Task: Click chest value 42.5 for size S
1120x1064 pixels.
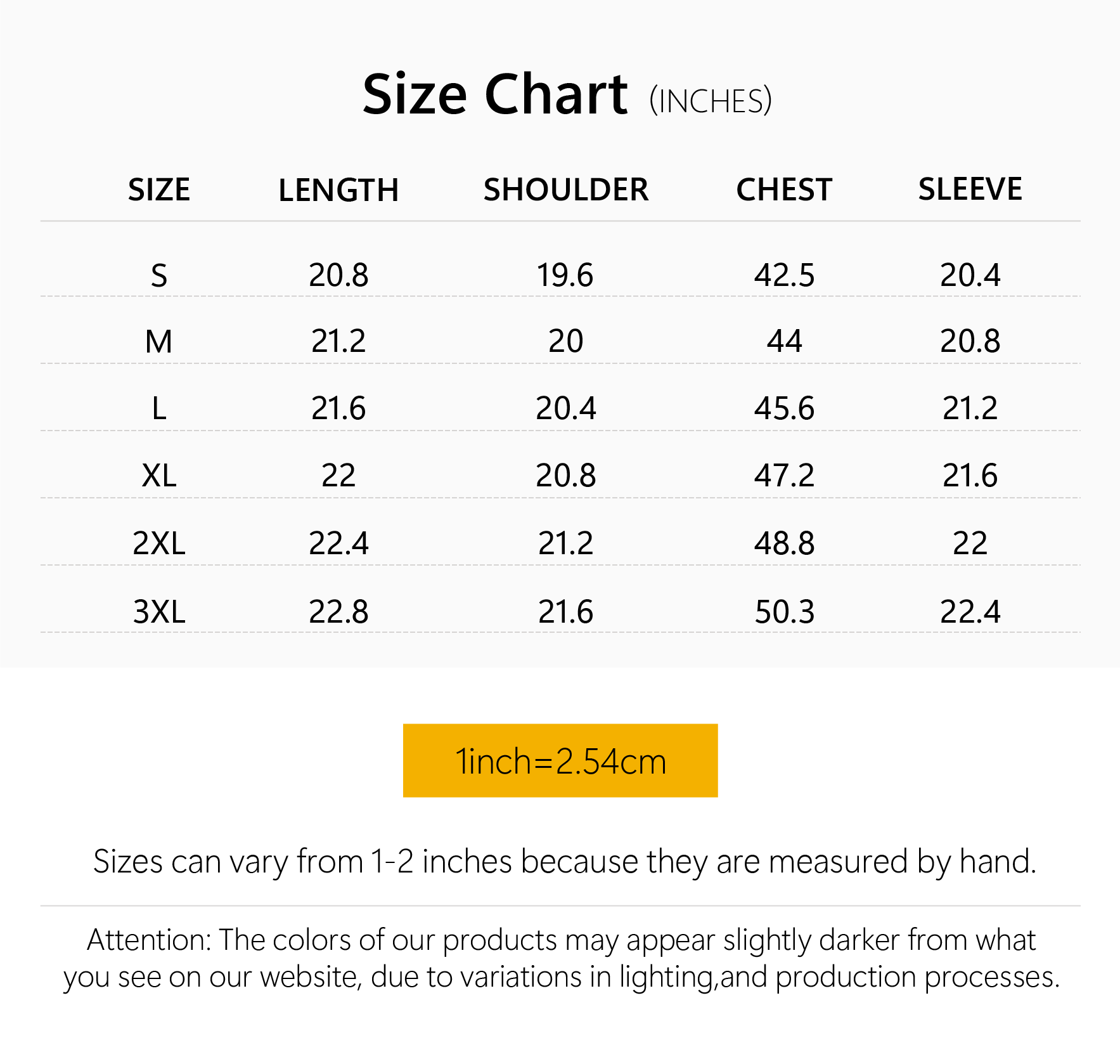Action: click(x=784, y=276)
